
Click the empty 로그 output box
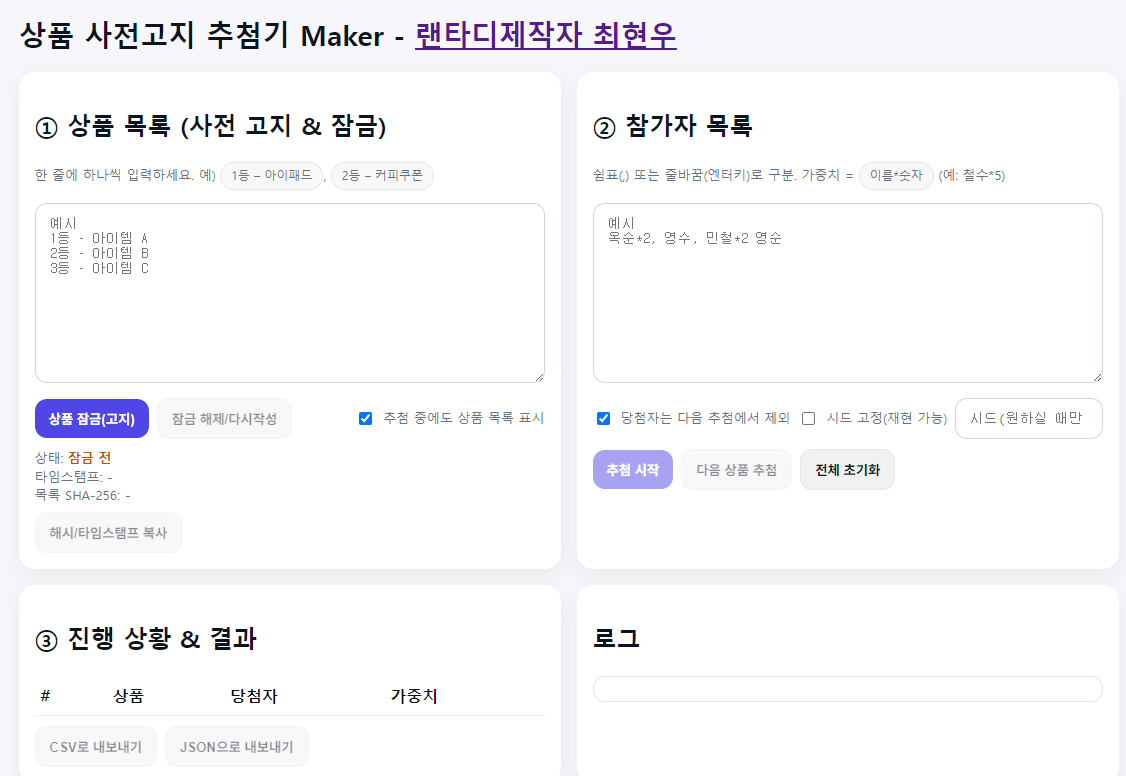click(847, 689)
